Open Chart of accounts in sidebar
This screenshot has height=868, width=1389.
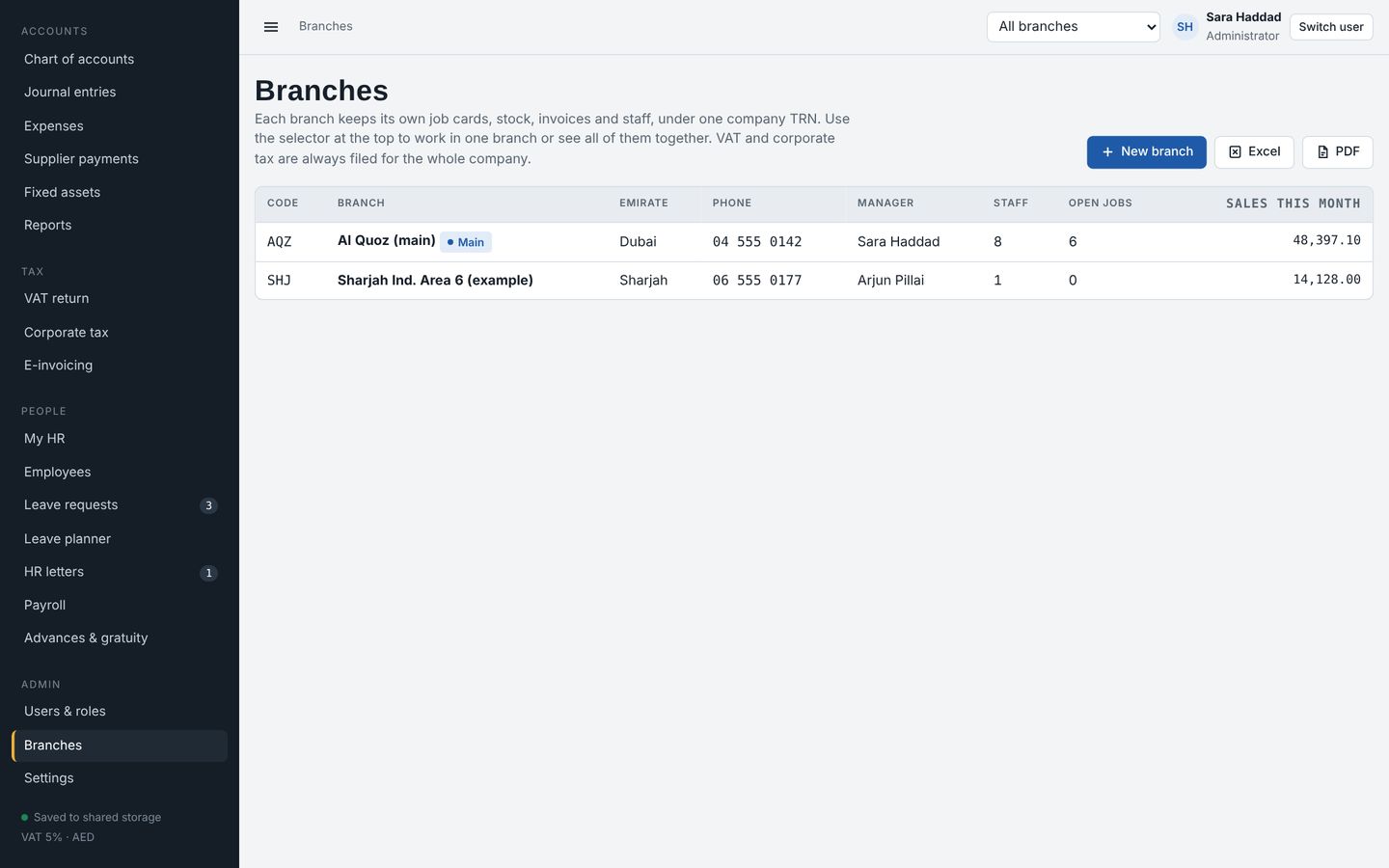[x=120, y=60]
